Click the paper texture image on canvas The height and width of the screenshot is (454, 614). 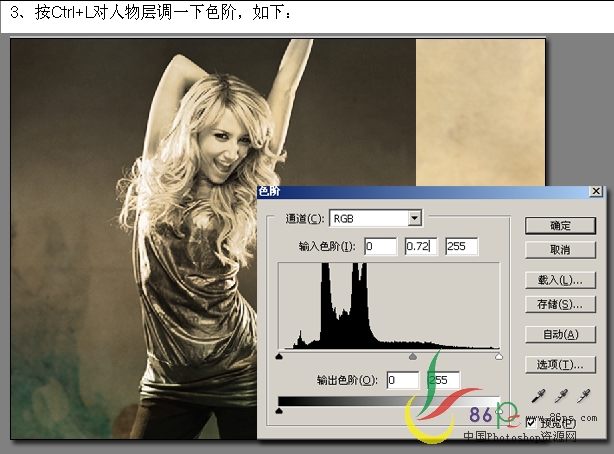480,112
